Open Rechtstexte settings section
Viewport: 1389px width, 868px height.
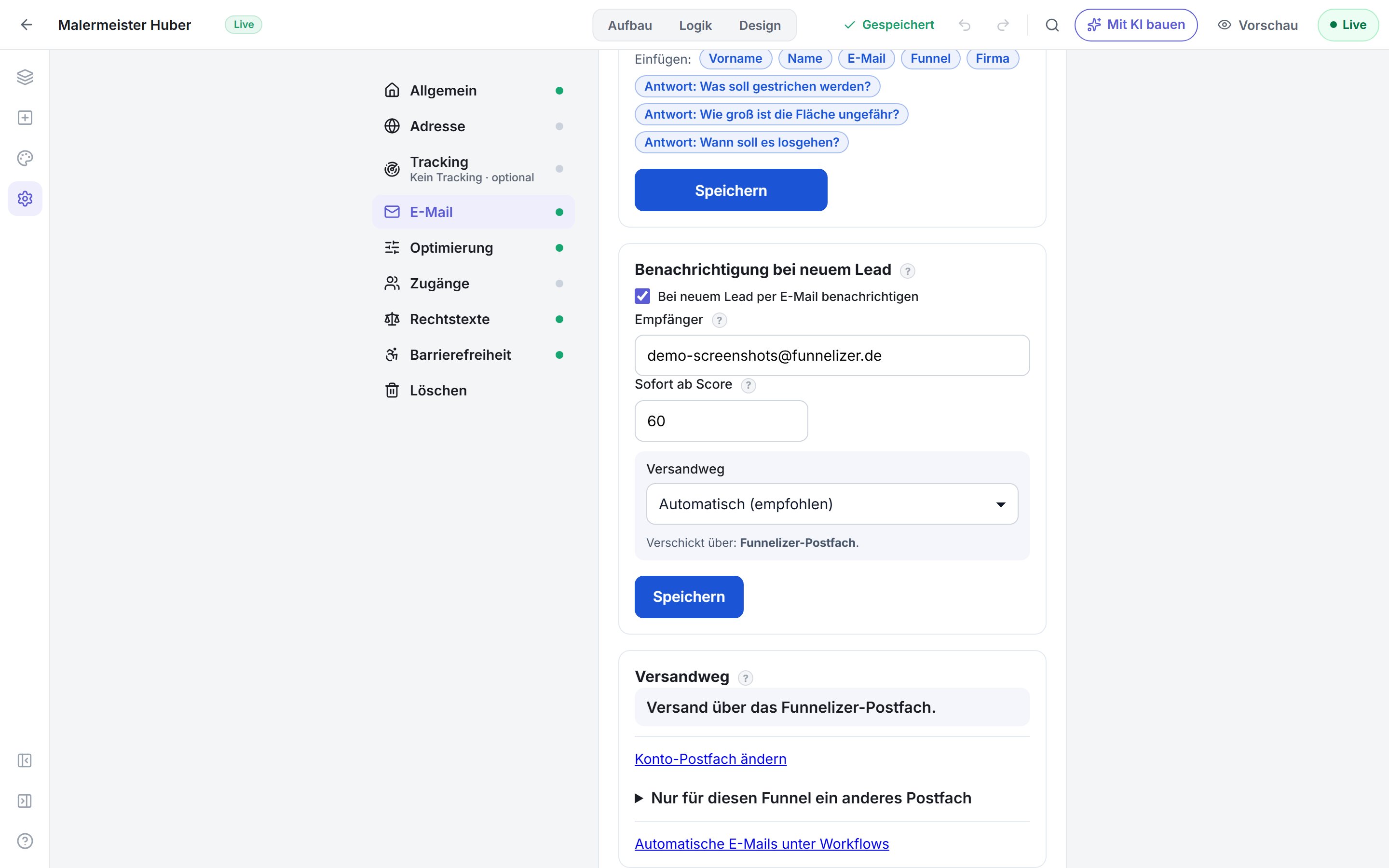pos(474,319)
